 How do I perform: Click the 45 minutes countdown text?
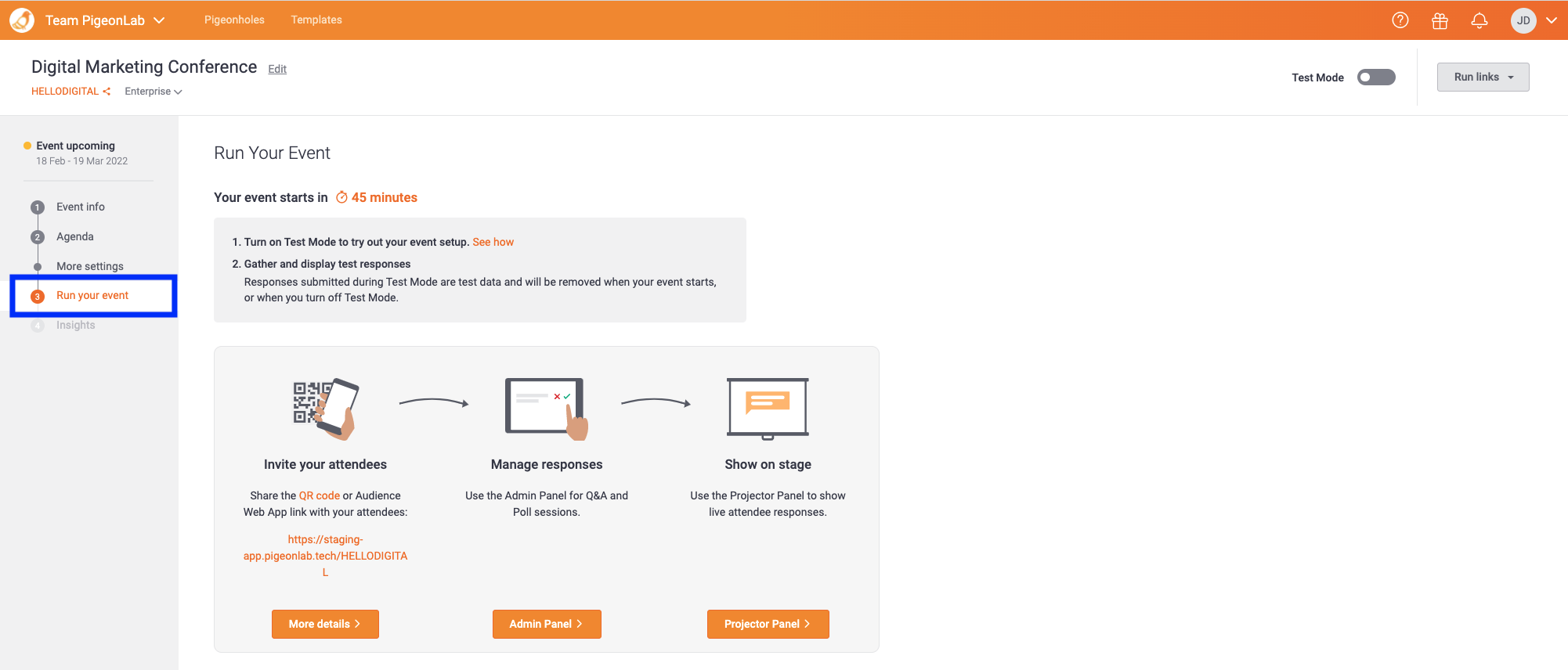385,197
